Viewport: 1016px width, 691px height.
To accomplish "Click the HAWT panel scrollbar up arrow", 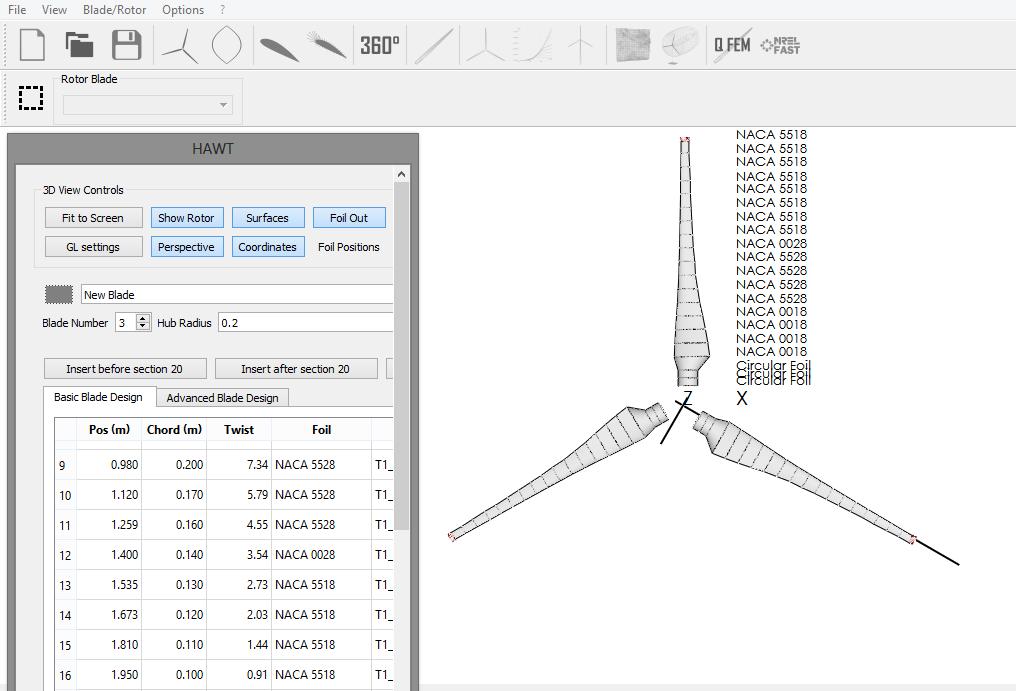I will 402,174.
